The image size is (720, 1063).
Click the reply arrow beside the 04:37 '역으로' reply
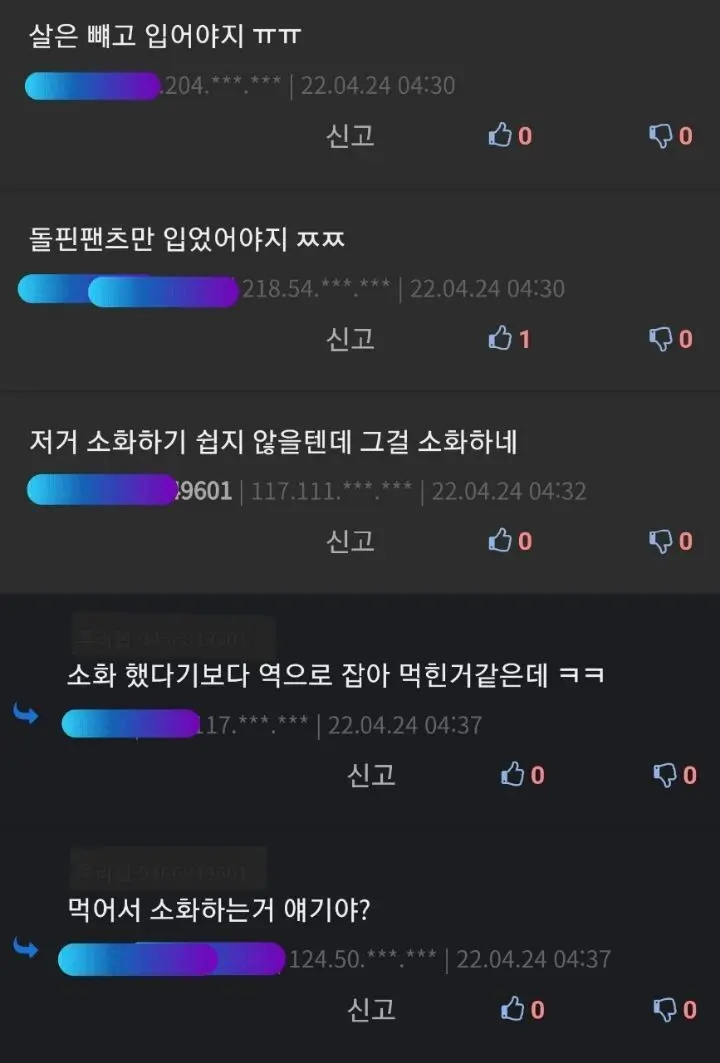[x=26, y=713]
